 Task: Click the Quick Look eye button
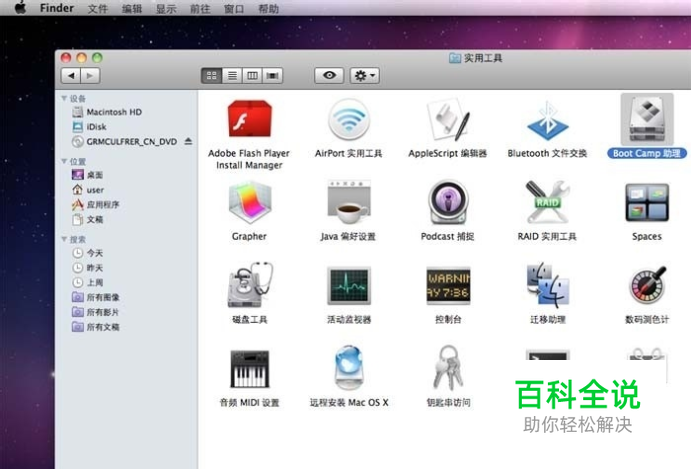click(329, 75)
